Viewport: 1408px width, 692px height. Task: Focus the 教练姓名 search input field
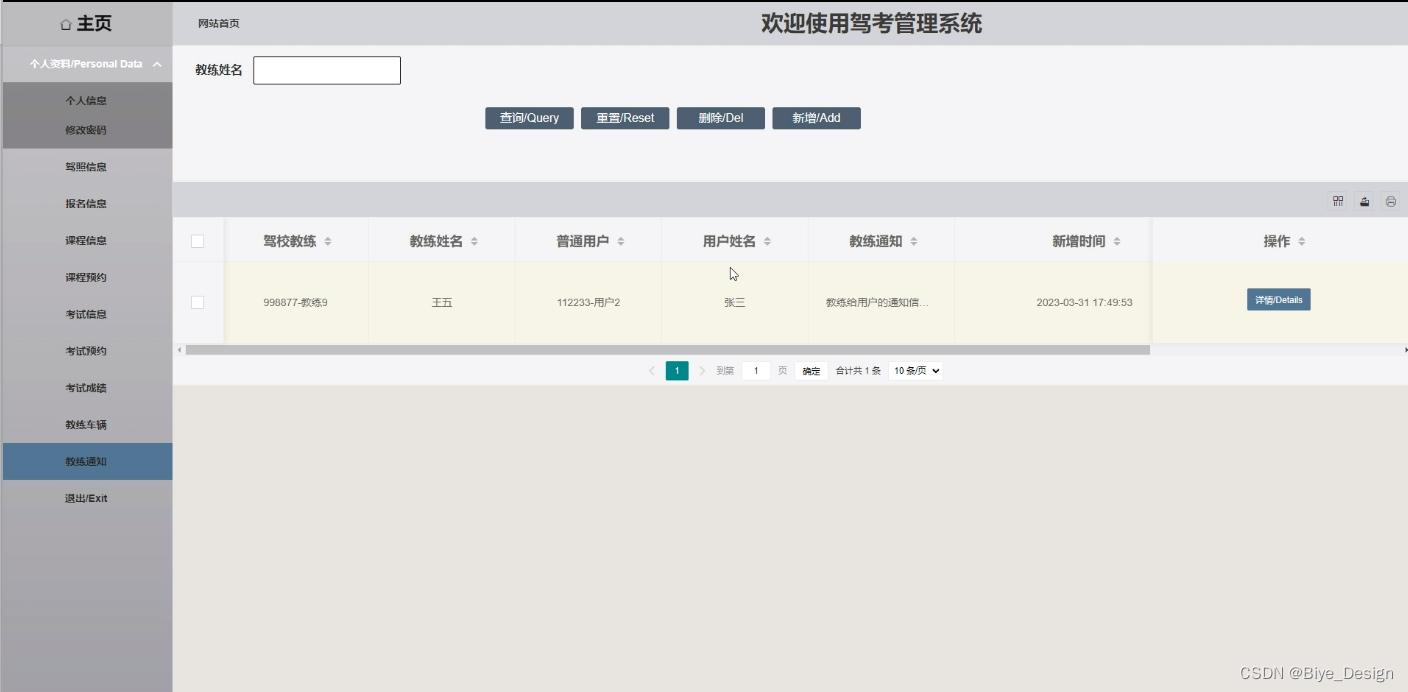pos(327,70)
